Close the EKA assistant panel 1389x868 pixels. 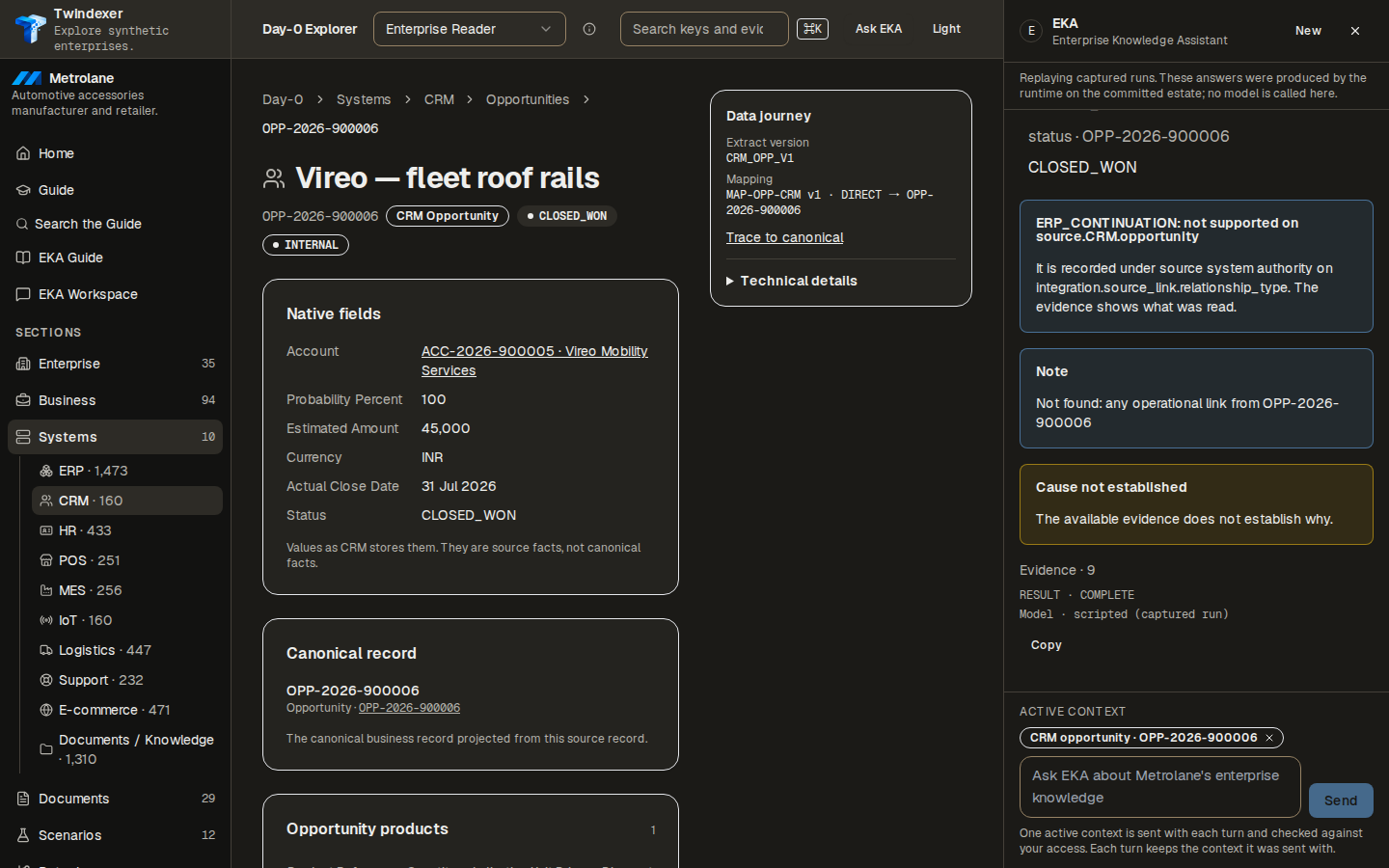(1355, 31)
